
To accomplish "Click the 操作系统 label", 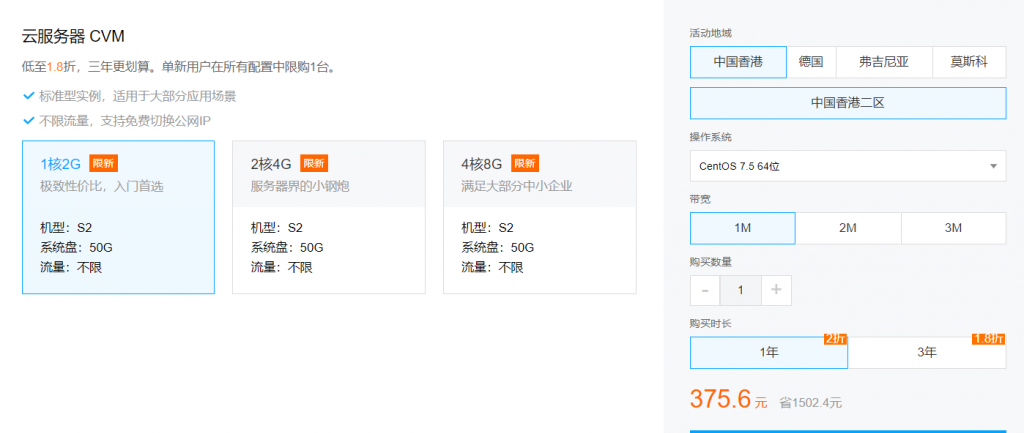I will pyautogui.click(x=711, y=137).
